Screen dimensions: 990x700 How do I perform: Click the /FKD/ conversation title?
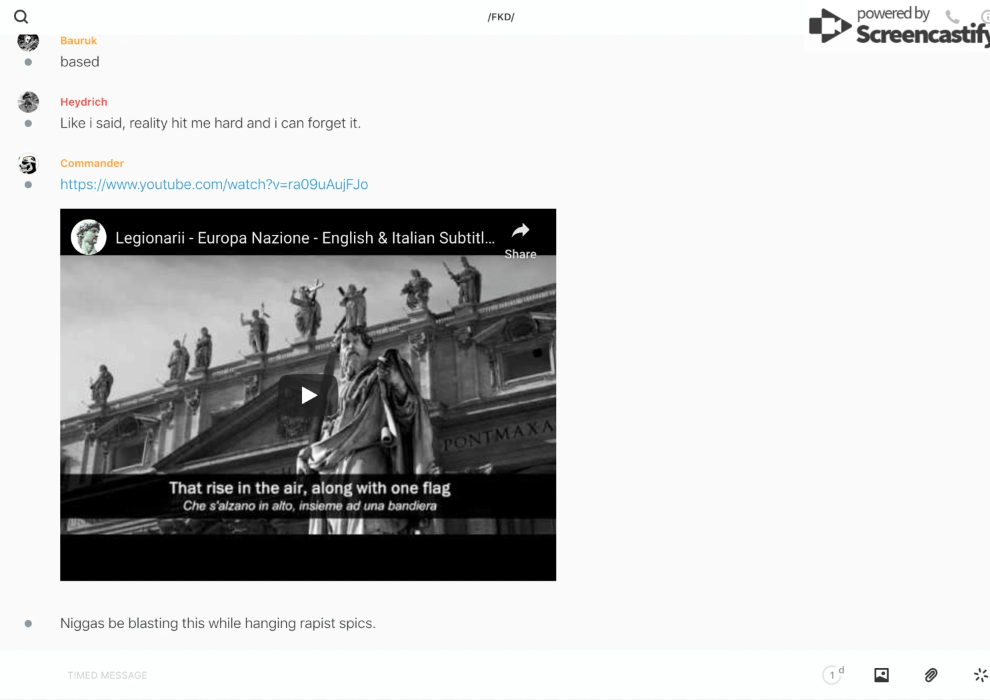(x=500, y=17)
